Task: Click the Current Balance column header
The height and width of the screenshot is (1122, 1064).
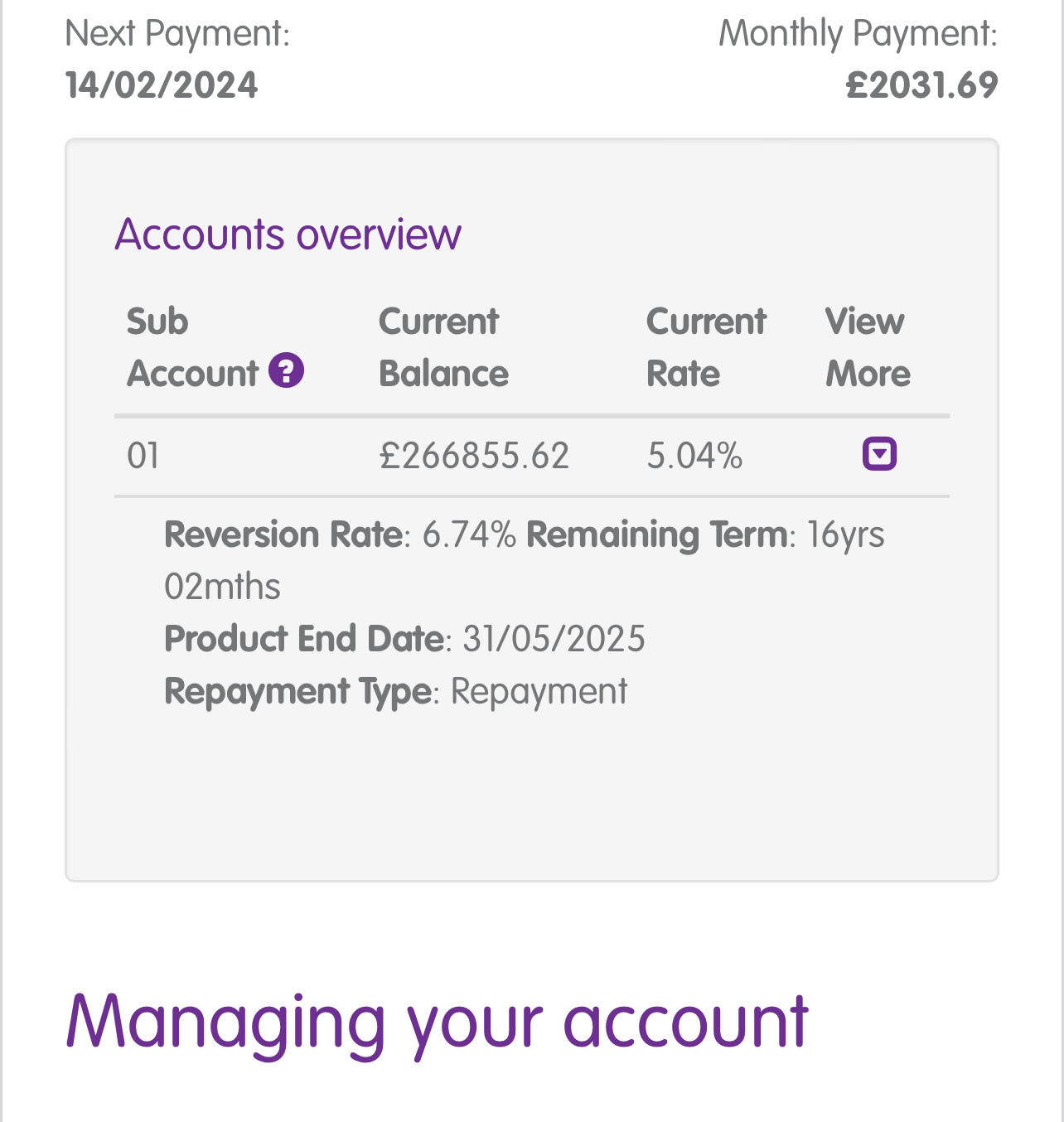Action: [x=443, y=347]
